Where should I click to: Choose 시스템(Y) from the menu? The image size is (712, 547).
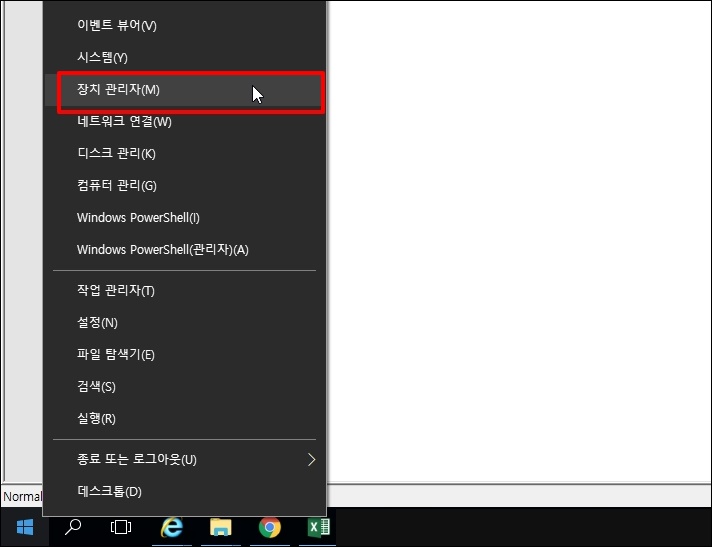[x=185, y=57]
